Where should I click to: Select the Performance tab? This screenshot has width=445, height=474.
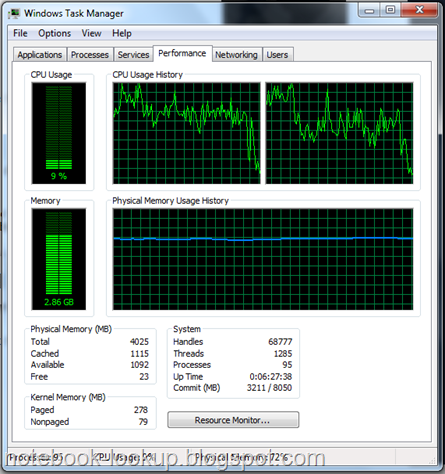pyautogui.click(x=182, y=53)
